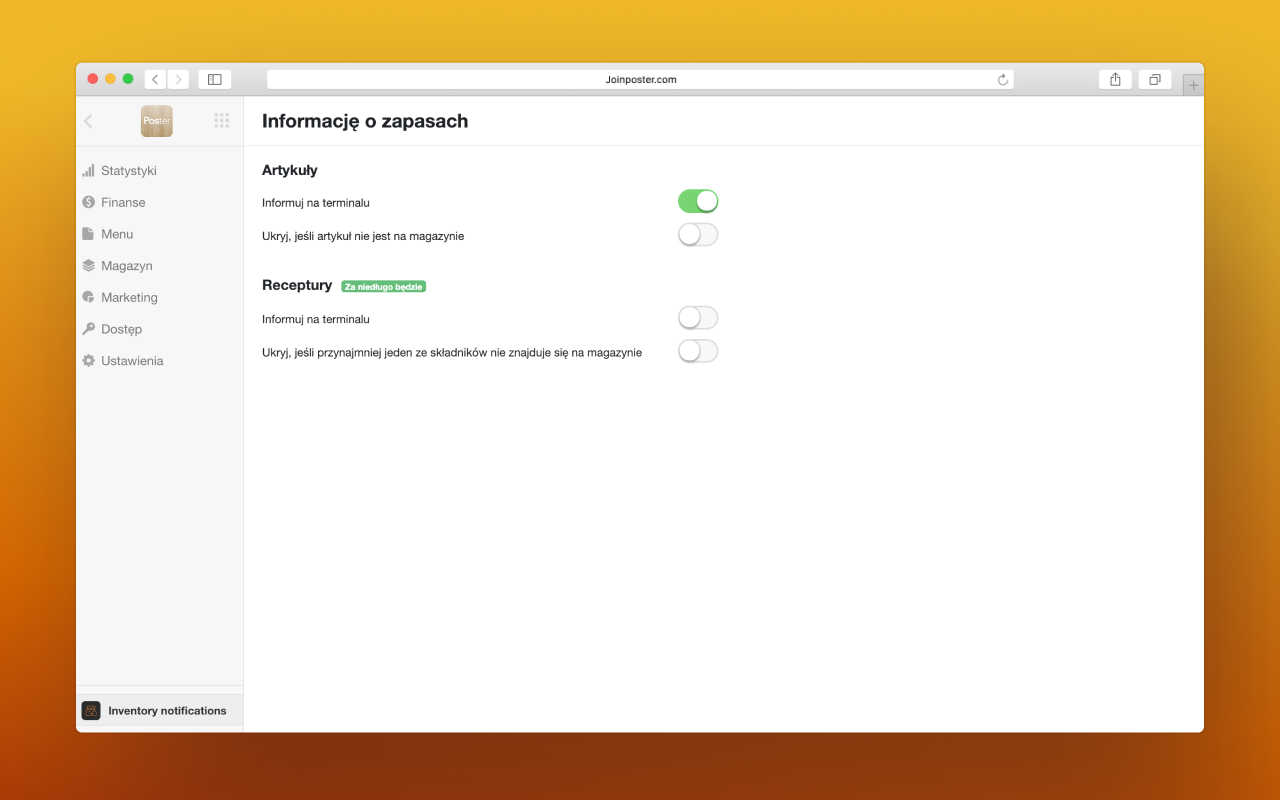Screen dimensions: 1280x800
Task: Click the Joinposter.com address bar
Action: 640,79
